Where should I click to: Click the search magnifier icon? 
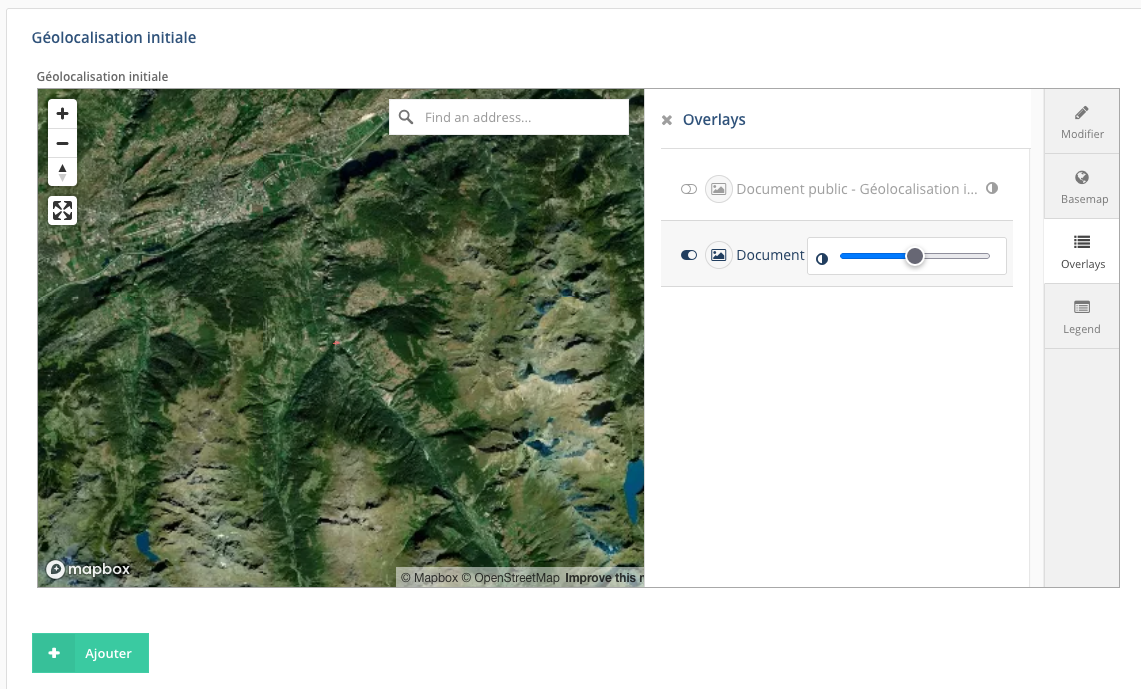[406, 117]
